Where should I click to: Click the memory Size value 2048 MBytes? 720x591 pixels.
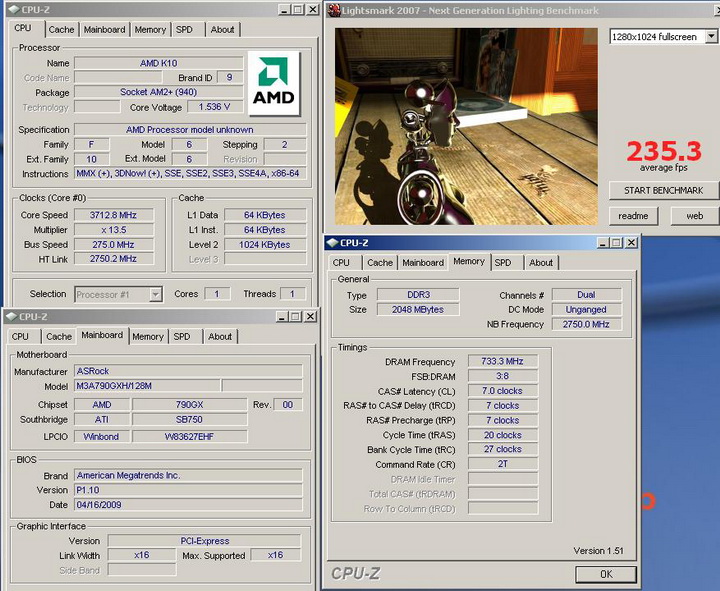click(x=418, y=310)
